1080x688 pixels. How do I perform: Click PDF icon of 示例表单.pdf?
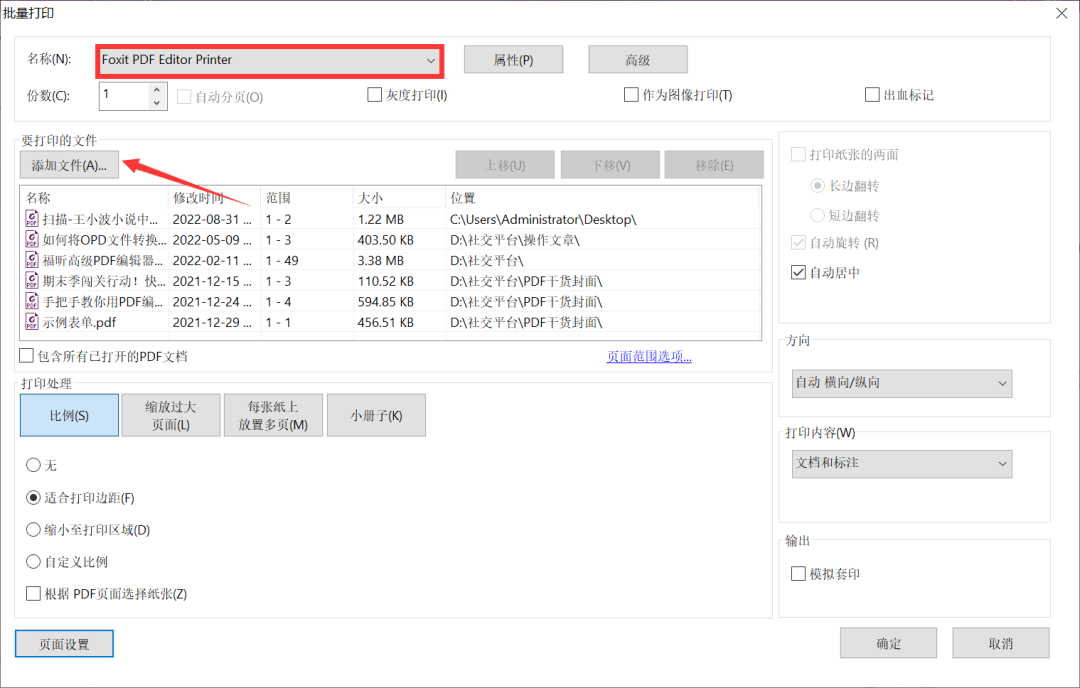pos(32,322)
